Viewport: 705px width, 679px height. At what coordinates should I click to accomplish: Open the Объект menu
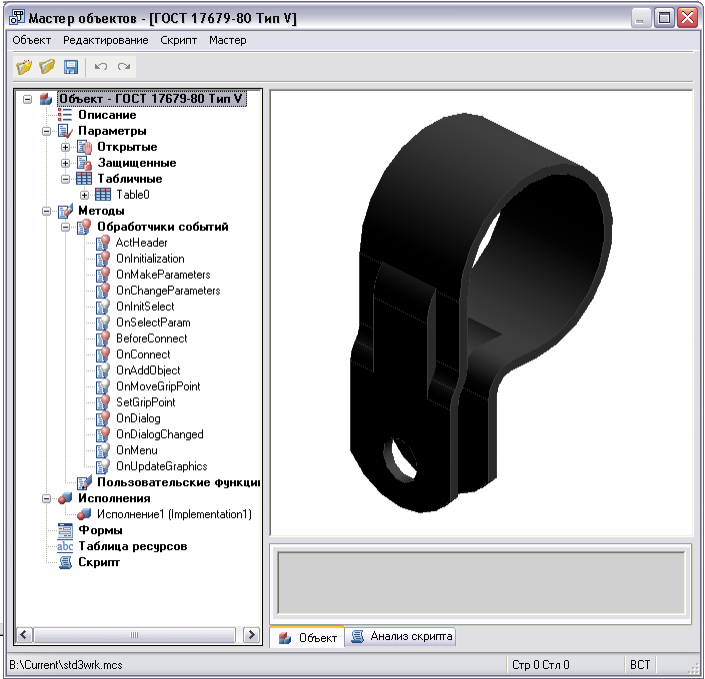coord(31,40)
